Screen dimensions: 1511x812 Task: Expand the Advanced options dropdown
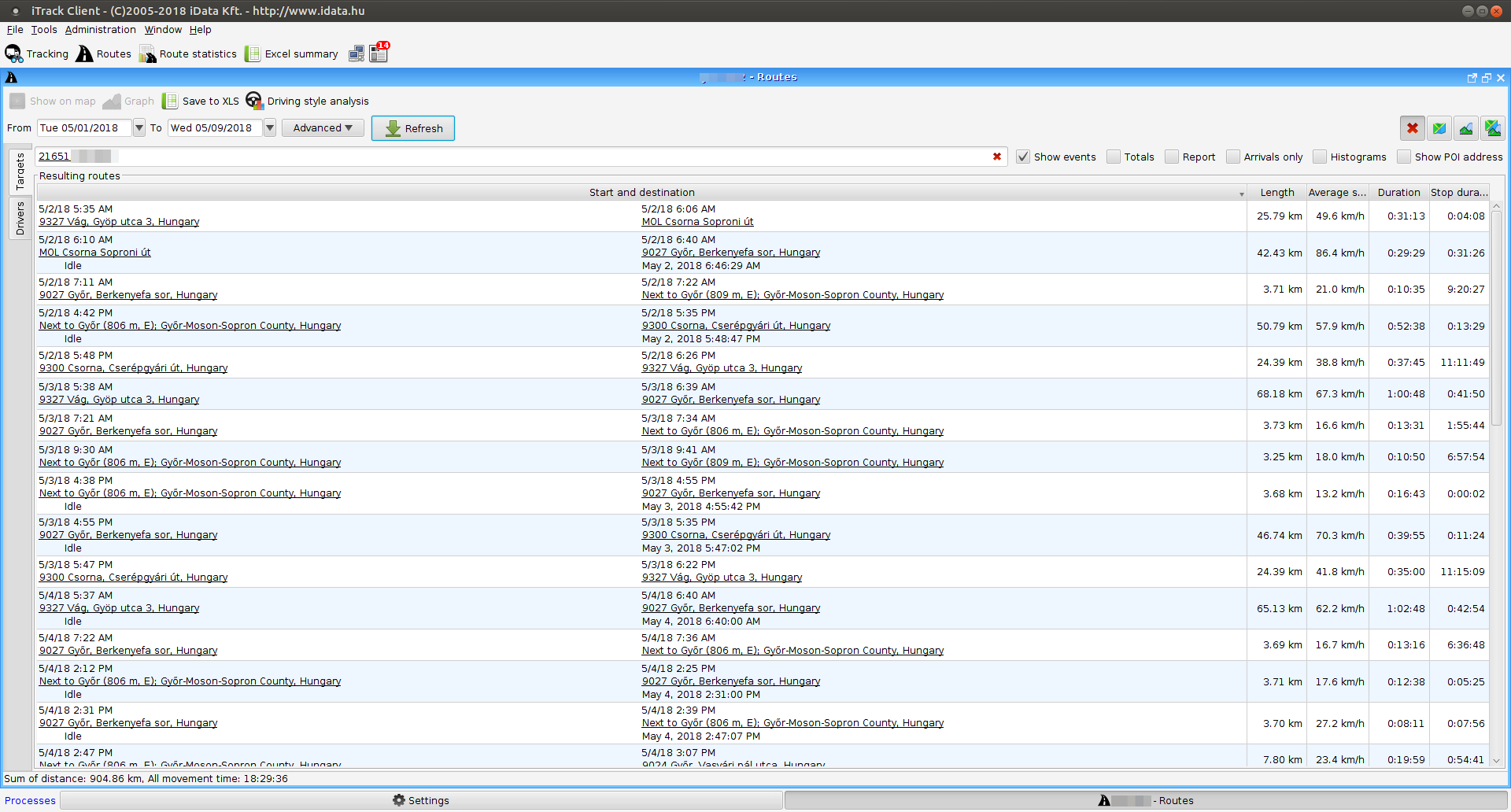coord(323,128)
